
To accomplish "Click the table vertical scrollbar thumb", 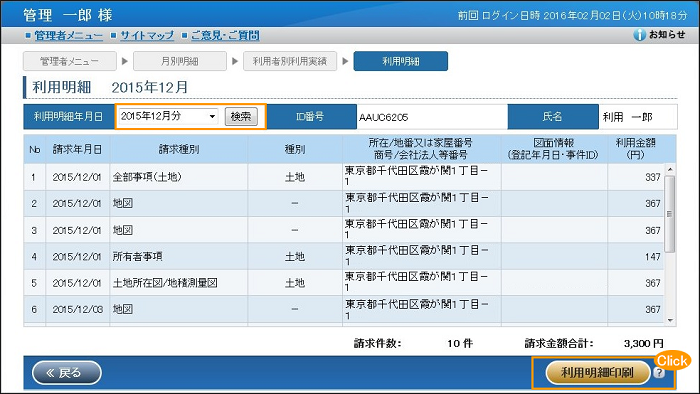I will click(670, 214).
